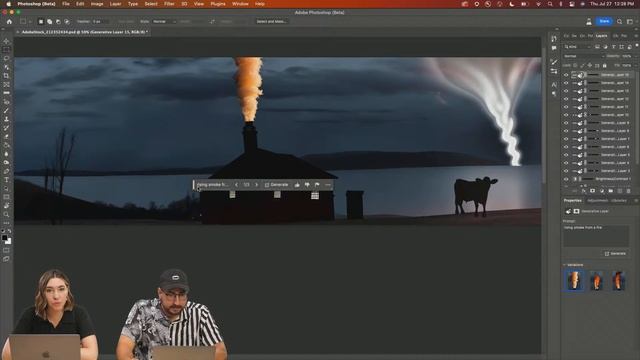Open the Filter menu
The image size is (640, 360).
pos(169,4)
